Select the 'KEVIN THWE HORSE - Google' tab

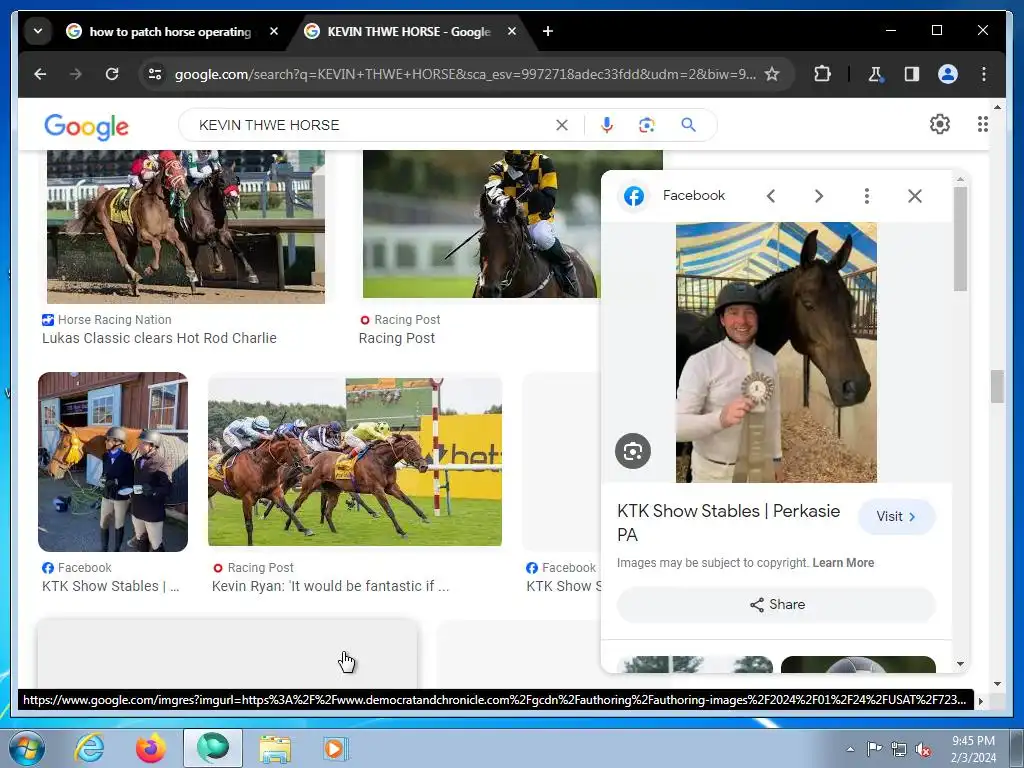409,31
